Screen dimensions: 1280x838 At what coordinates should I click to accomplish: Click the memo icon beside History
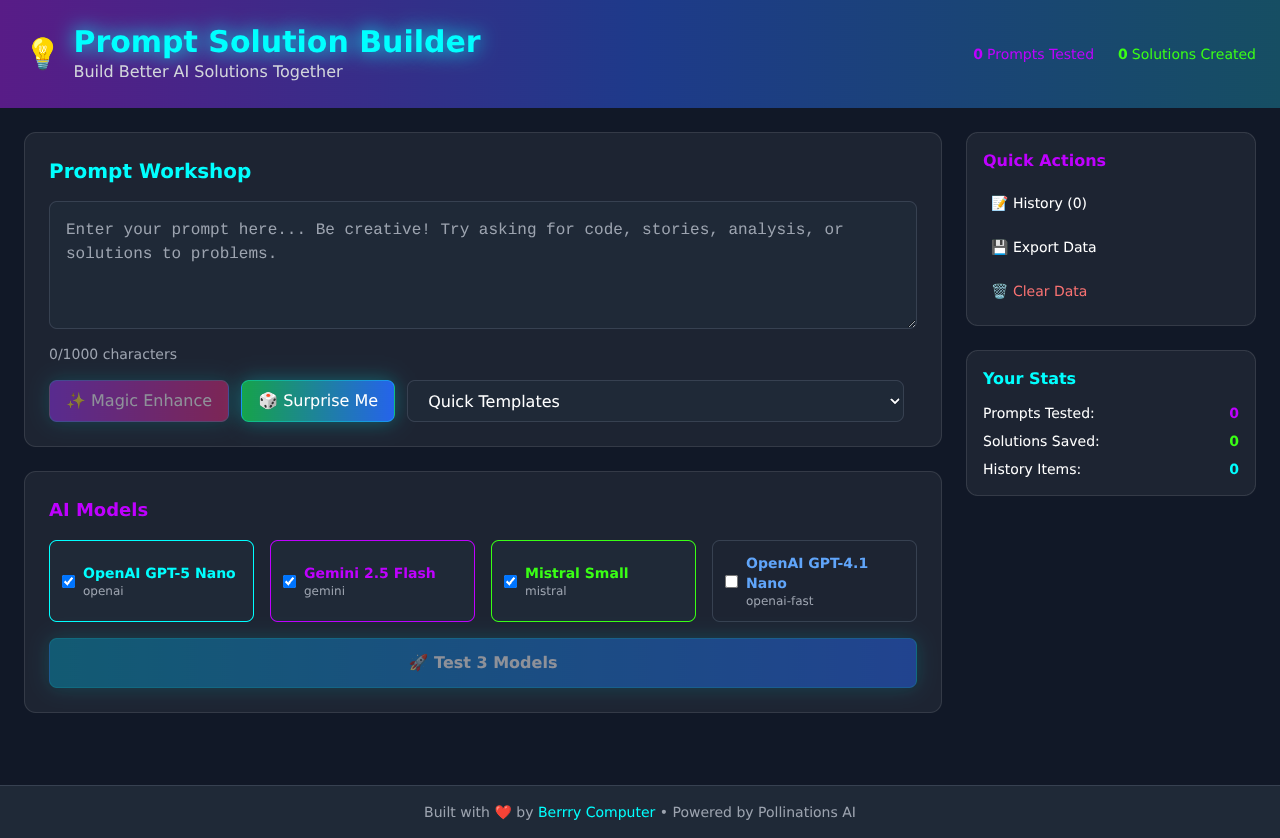point(998,203)
